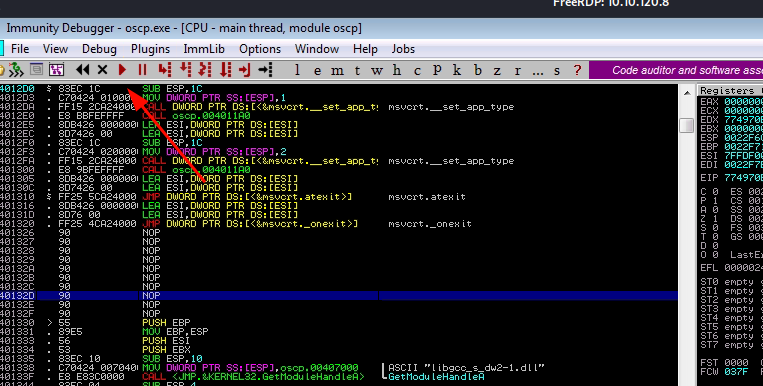Screen dimensions: 763x386
Task: Click Execute till return toolbar icon
Action: (244, 70)
